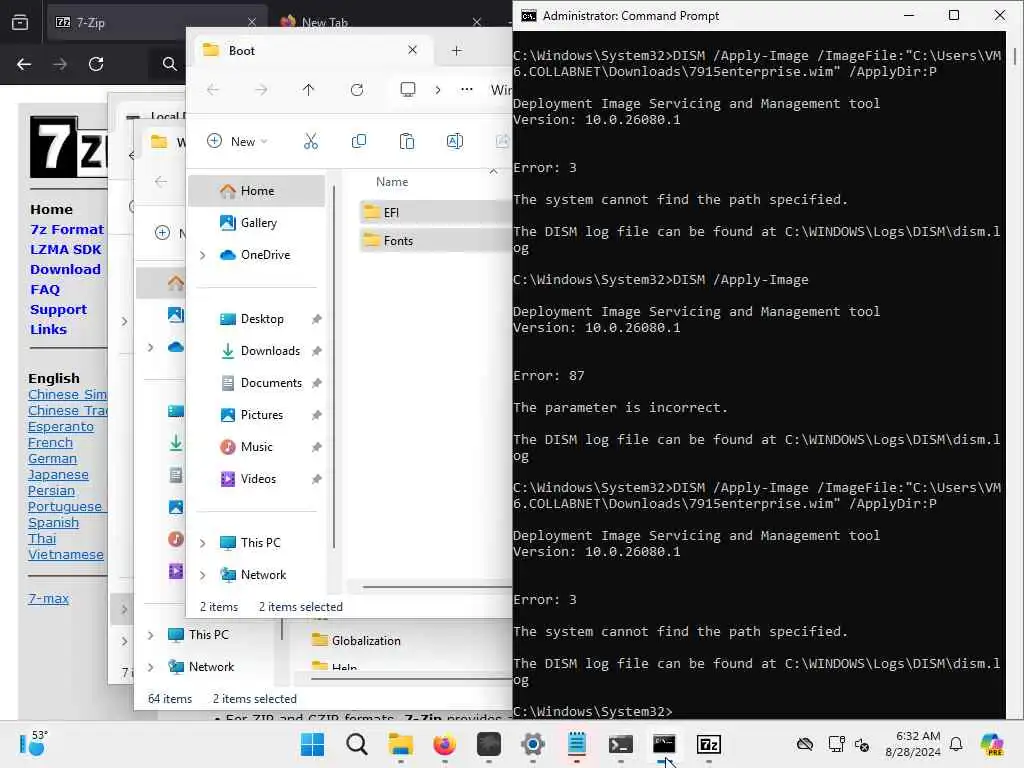Screen dimensions: 1024x768
Task: Open notifications bell in system tray
Action: click(x=956, y=744)
